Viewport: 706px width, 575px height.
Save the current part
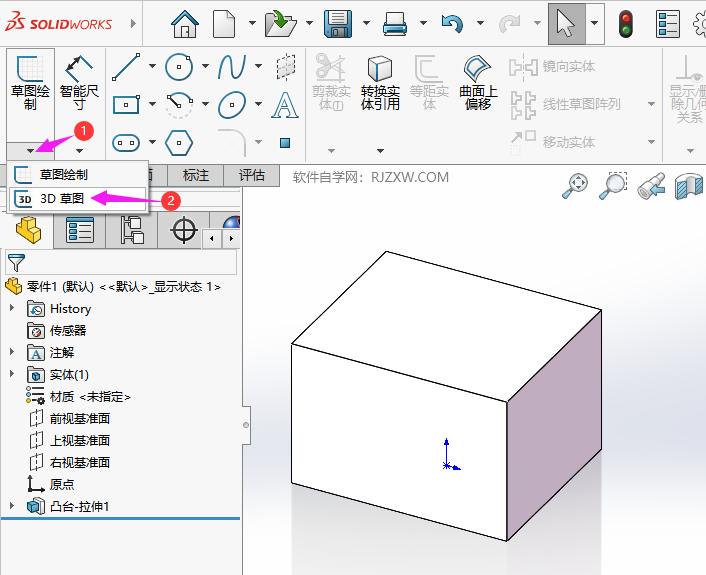pyautogui.click(x=338, y=24)
